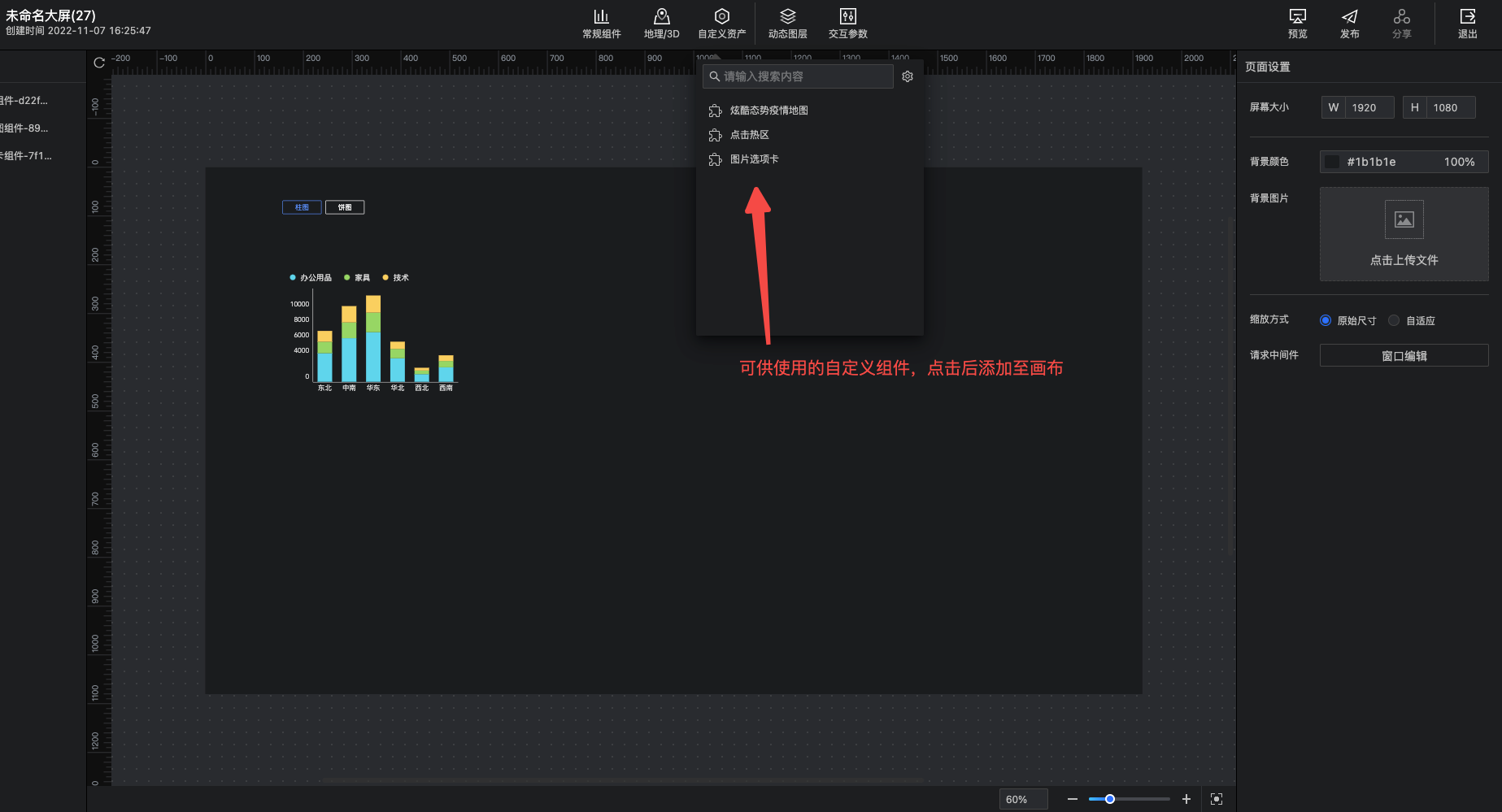This screenshot has width=1502, height=812.
Task: Switch to the 饼图 tab on canvas
Action: pyautogui.click(x=345, y=207)
